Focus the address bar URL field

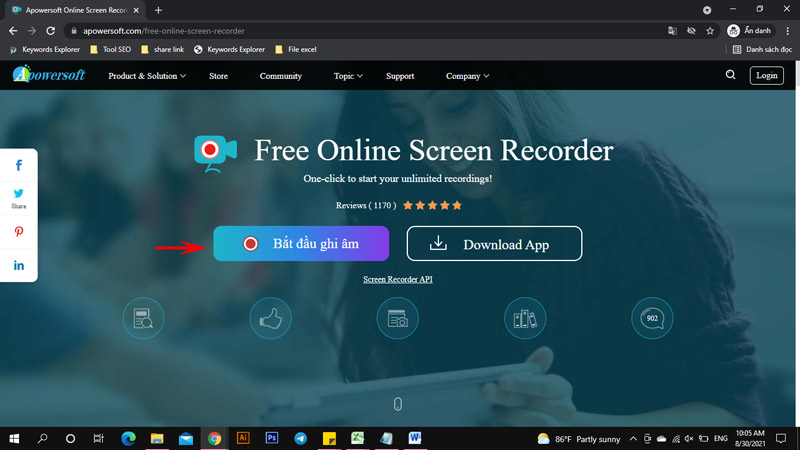[x=350, y=31]
